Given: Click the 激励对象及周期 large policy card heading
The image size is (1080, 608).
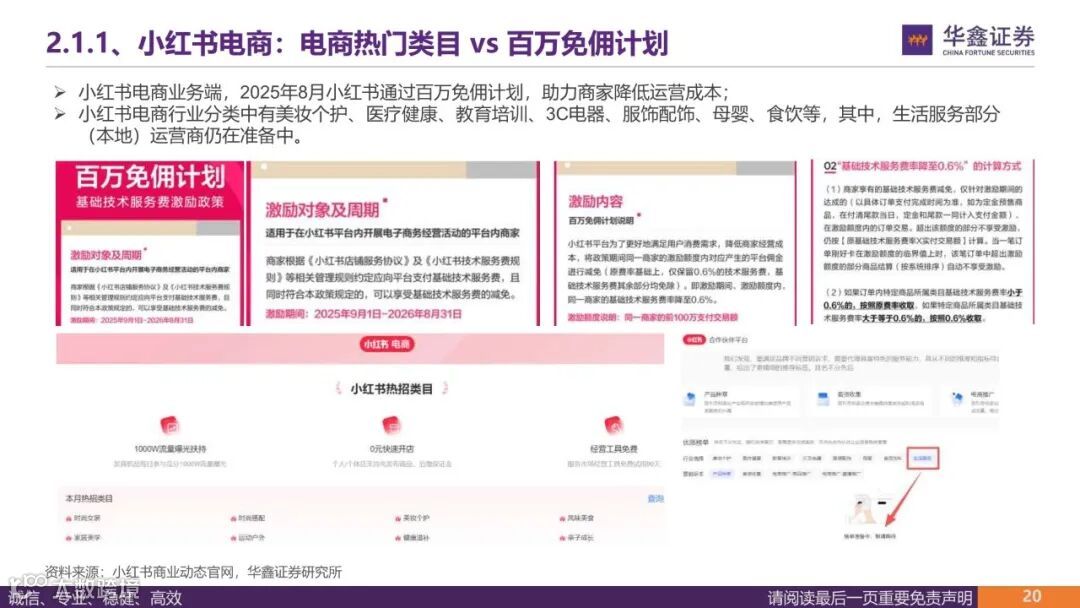Looking at the screenshot, I should point(322,210).
